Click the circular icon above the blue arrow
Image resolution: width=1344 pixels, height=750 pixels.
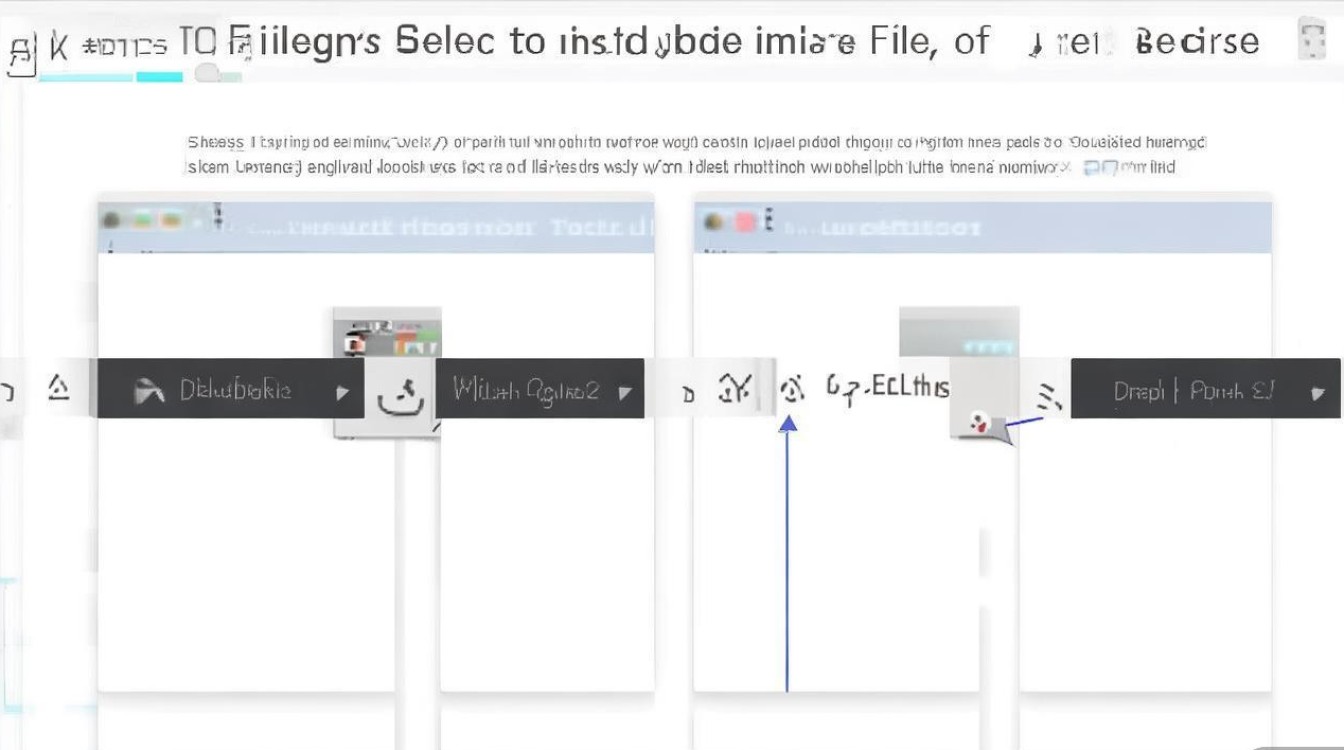791,389
